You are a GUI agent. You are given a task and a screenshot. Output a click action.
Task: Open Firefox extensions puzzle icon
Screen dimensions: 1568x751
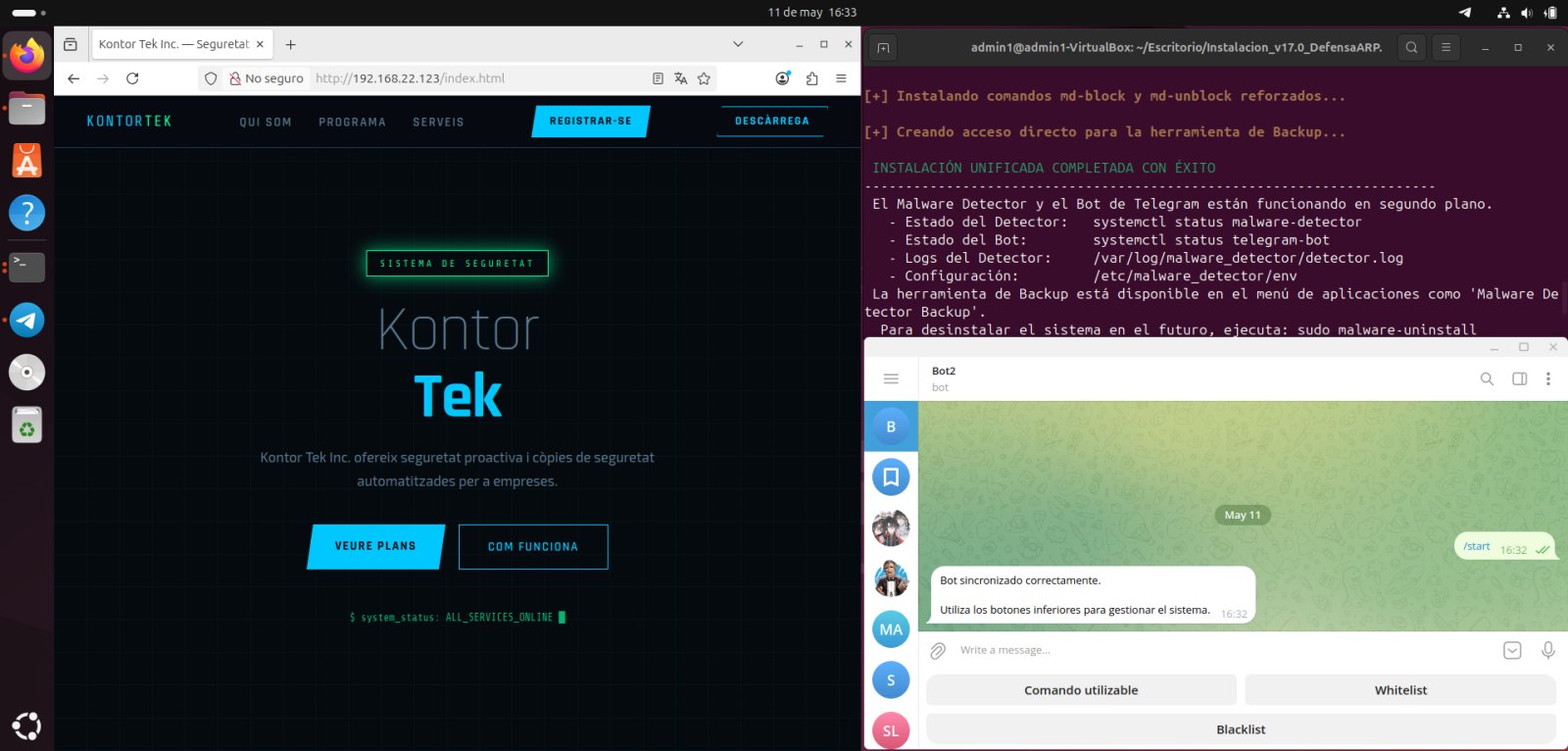pos(811,78)
